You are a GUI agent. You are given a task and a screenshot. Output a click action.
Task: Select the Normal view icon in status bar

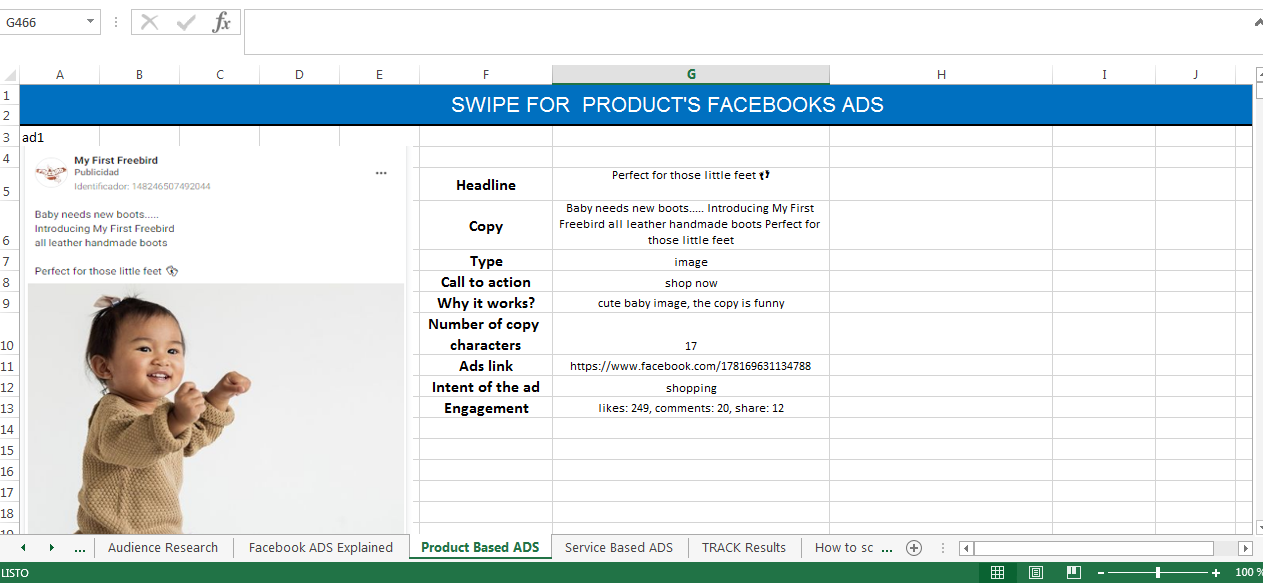(997, 571)
